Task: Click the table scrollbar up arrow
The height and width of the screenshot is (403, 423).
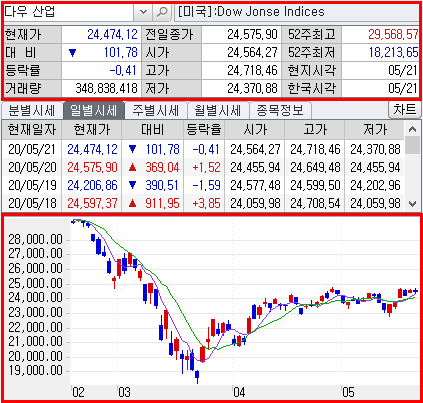Action: coord(413,129)
